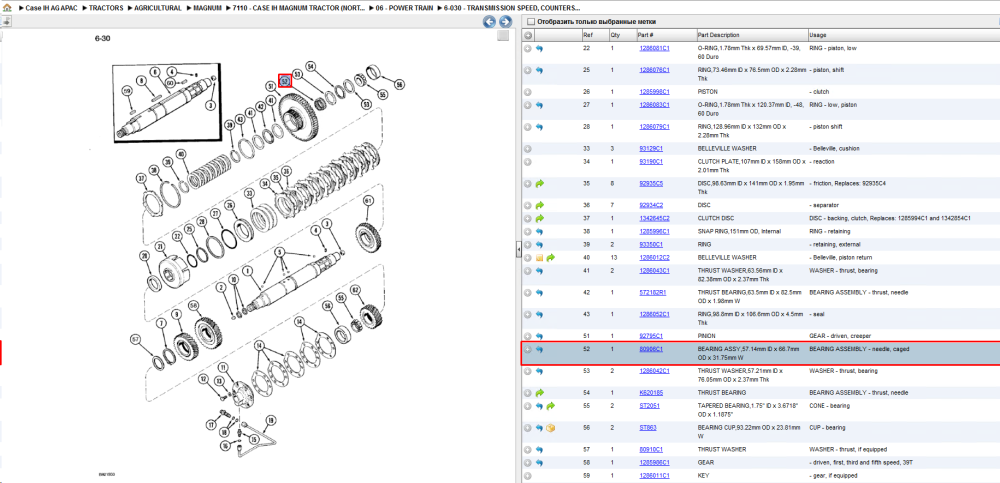Open previous diagram with blue left arrow
The width and height of the screenshot is (1000, 483).
point(489,22)
